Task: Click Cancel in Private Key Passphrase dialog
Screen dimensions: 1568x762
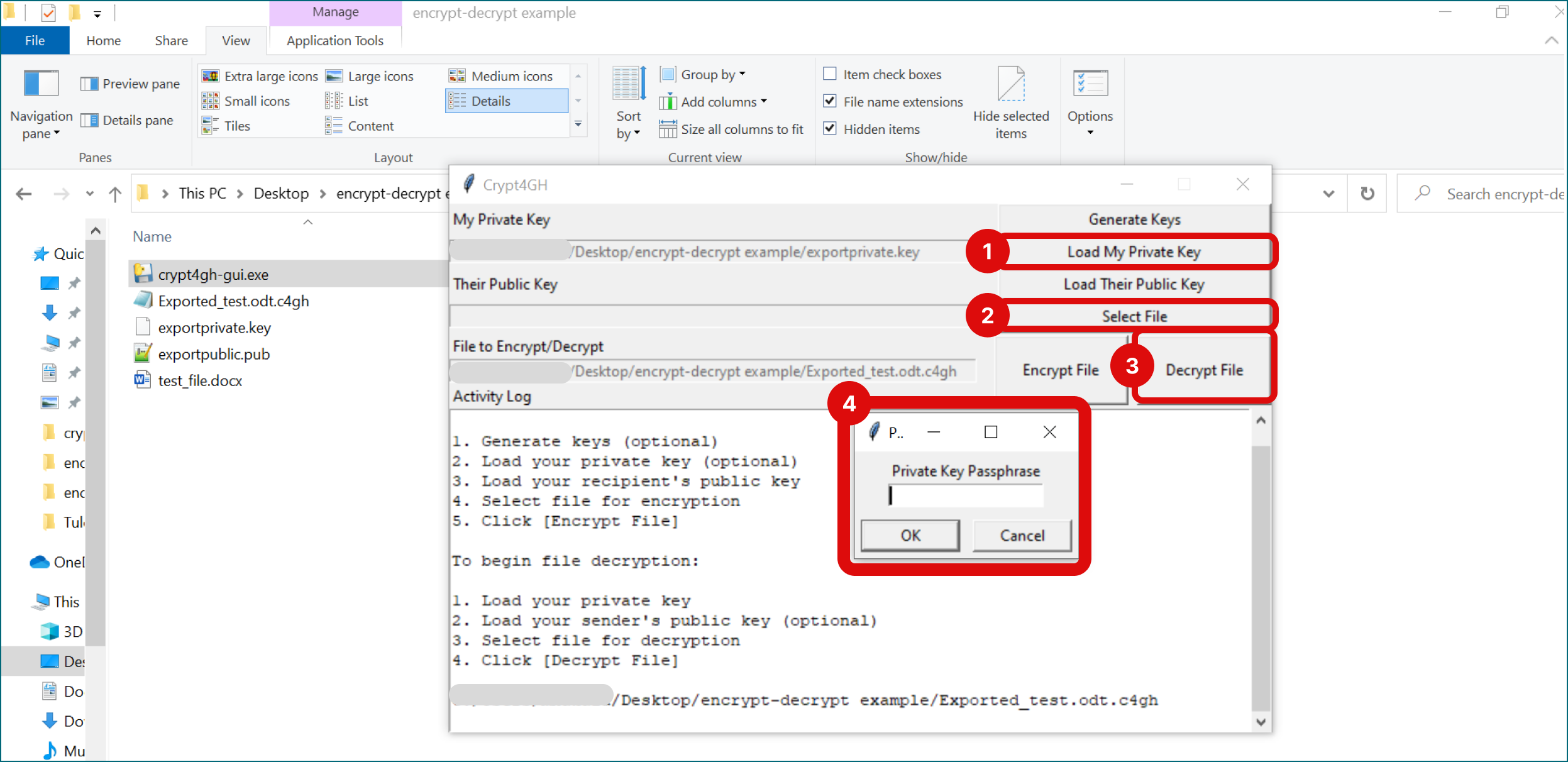Action: pyautogui.click(x=1020, y=534)
